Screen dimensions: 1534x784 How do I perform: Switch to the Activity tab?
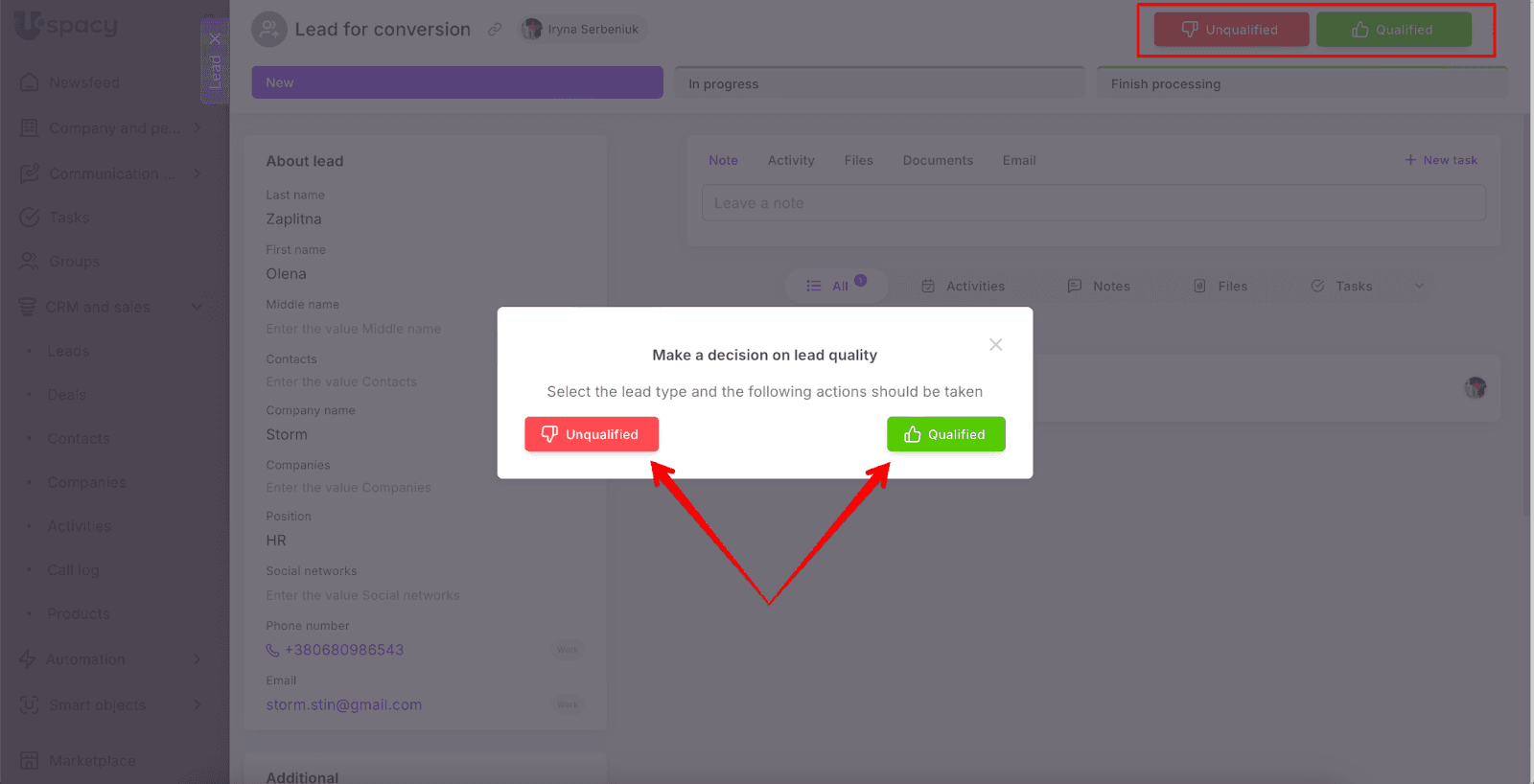tap(791, 160)
